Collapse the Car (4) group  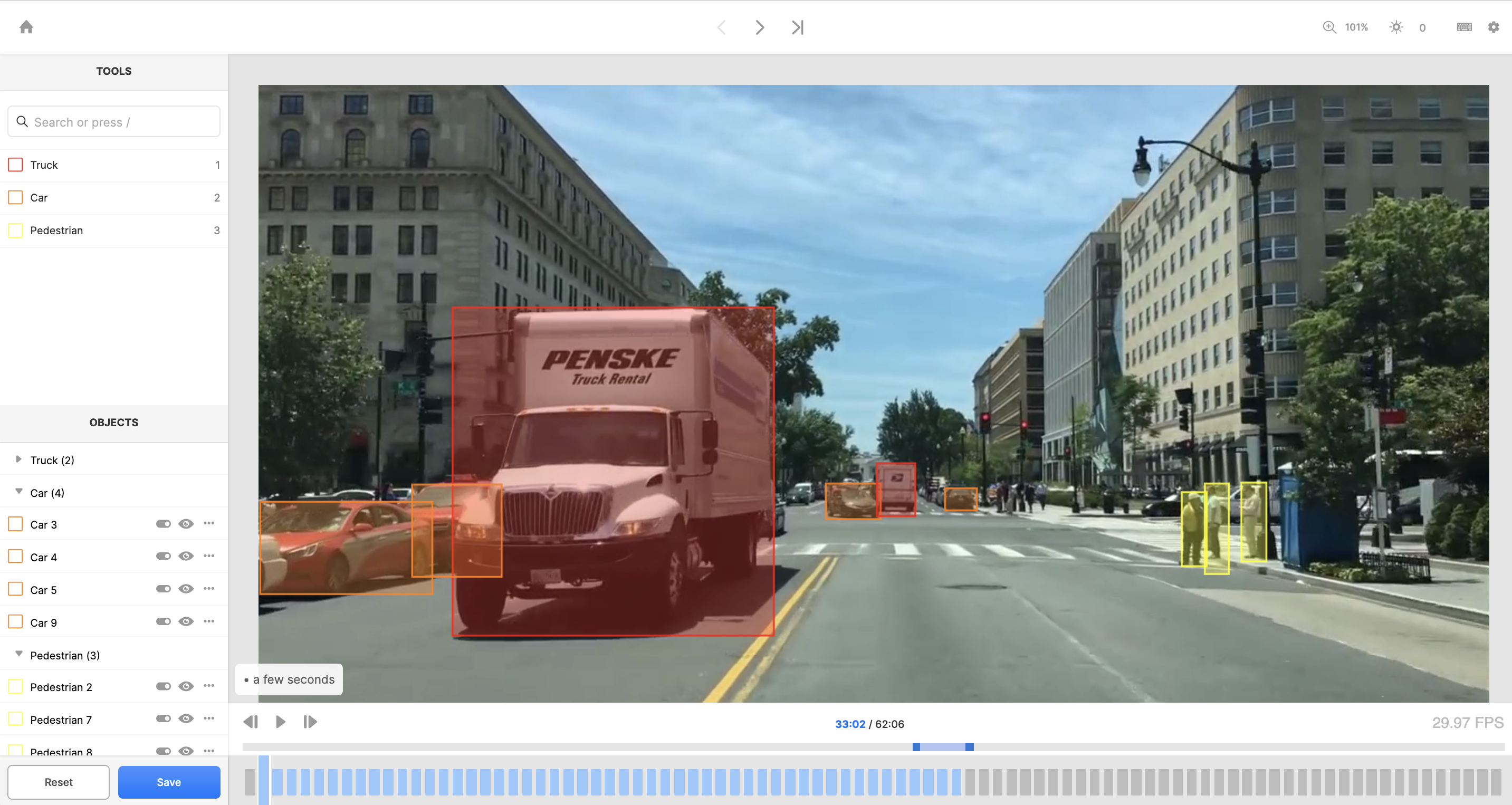point(19,492)
